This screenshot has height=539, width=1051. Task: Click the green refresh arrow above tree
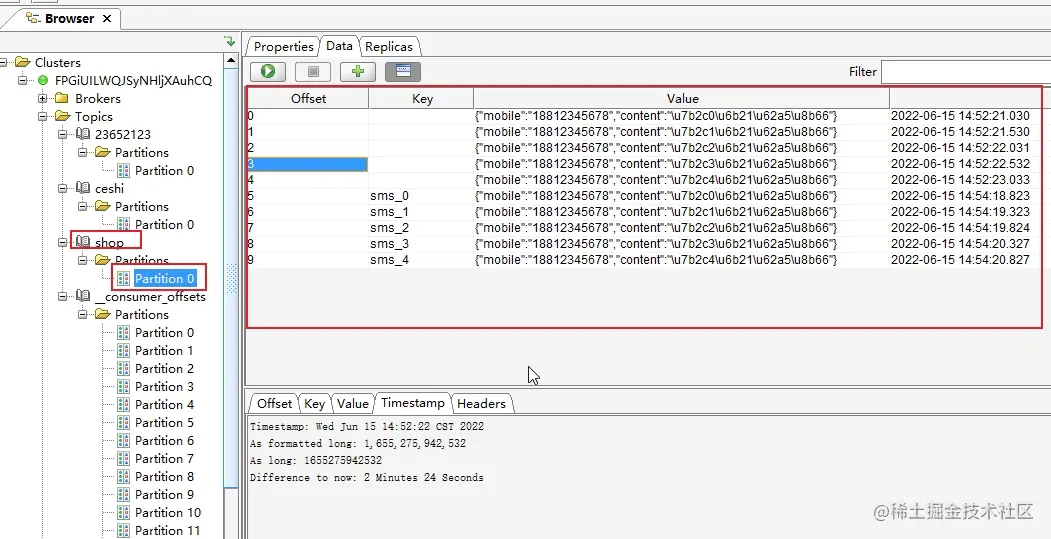coord(230,42)
